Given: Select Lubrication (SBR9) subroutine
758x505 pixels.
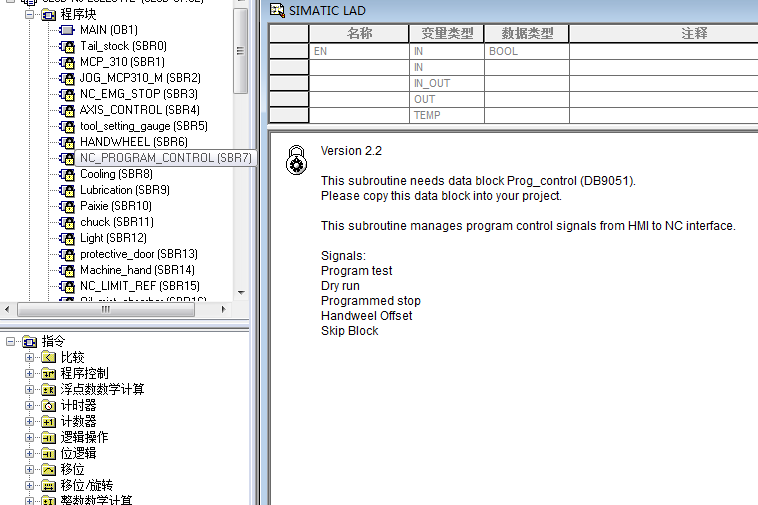Looking at the screenshot, I should (x=124, y=190).
